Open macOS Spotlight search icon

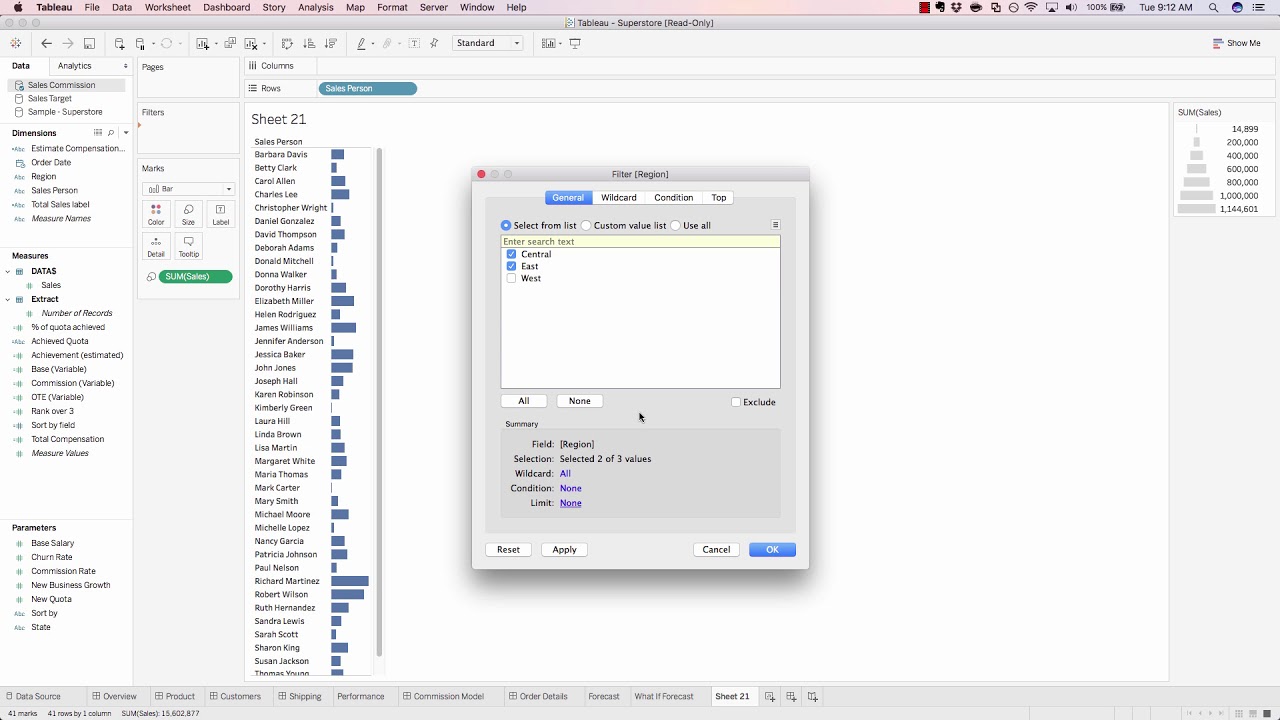[x=1213, y=7]
